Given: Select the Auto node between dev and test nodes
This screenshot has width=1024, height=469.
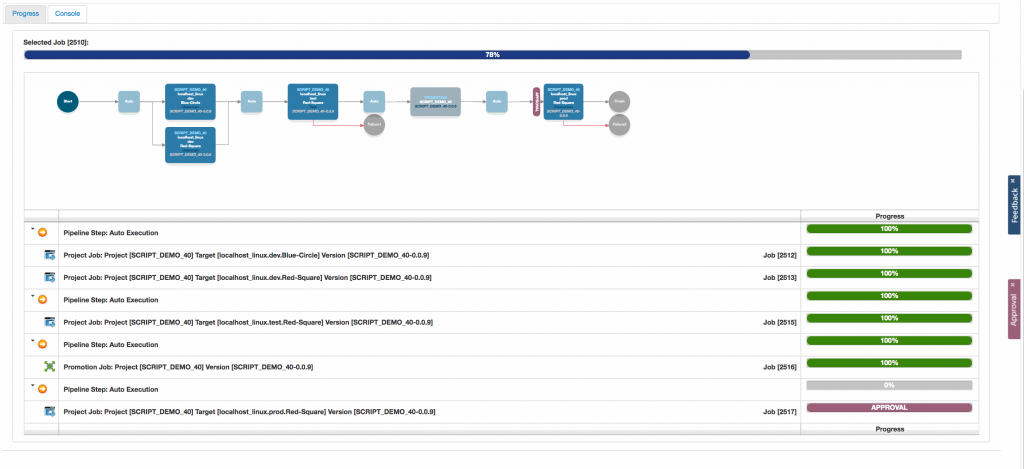Looking at the screenshot, I should click(x=251, y=101).
